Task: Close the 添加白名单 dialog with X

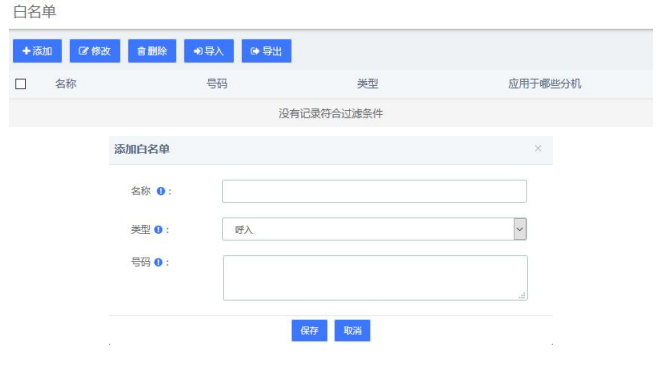Action: pyautogui.click(x=538, y=148)
